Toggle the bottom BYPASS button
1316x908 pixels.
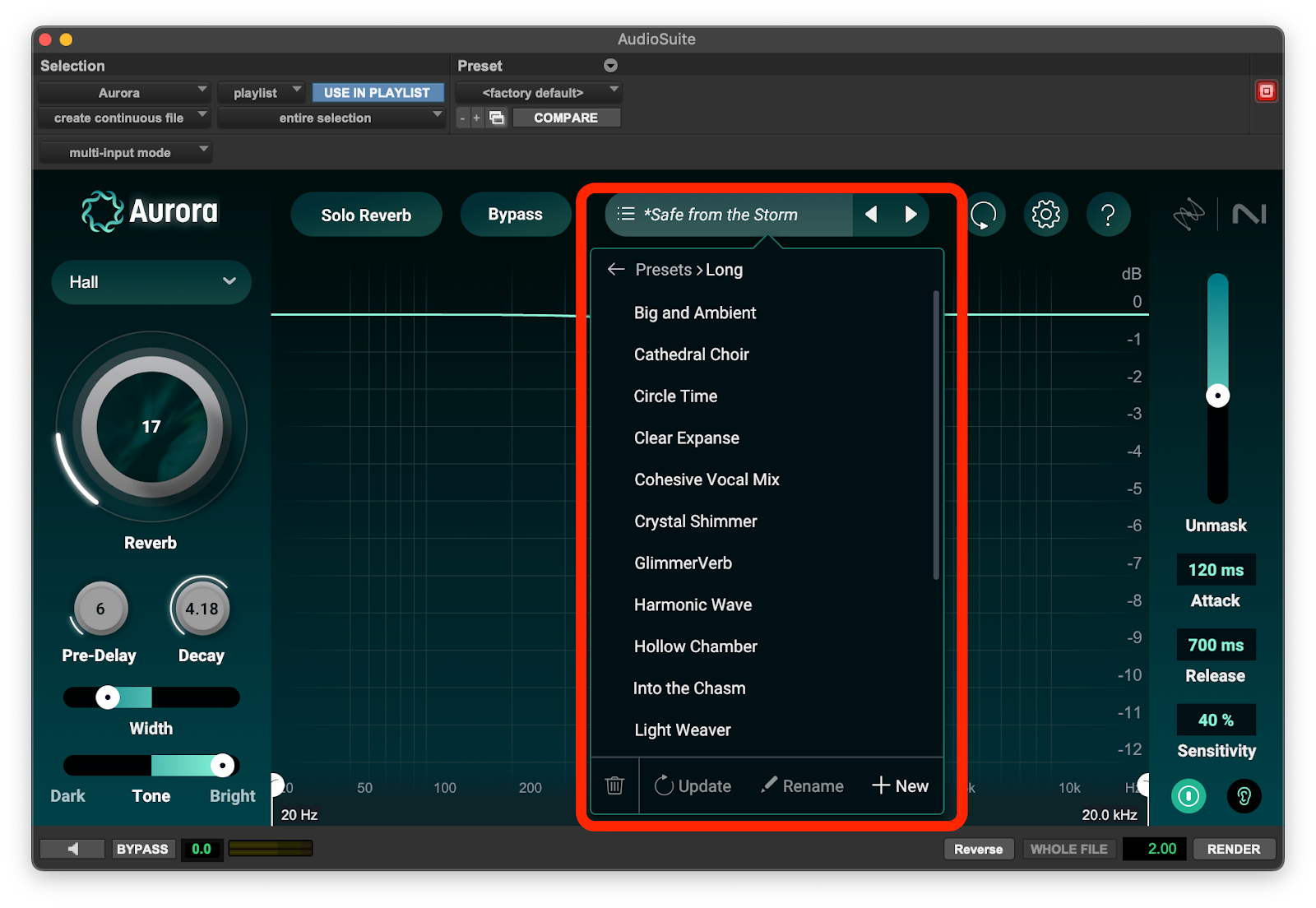pyautogui.click(x=142, y=849)
